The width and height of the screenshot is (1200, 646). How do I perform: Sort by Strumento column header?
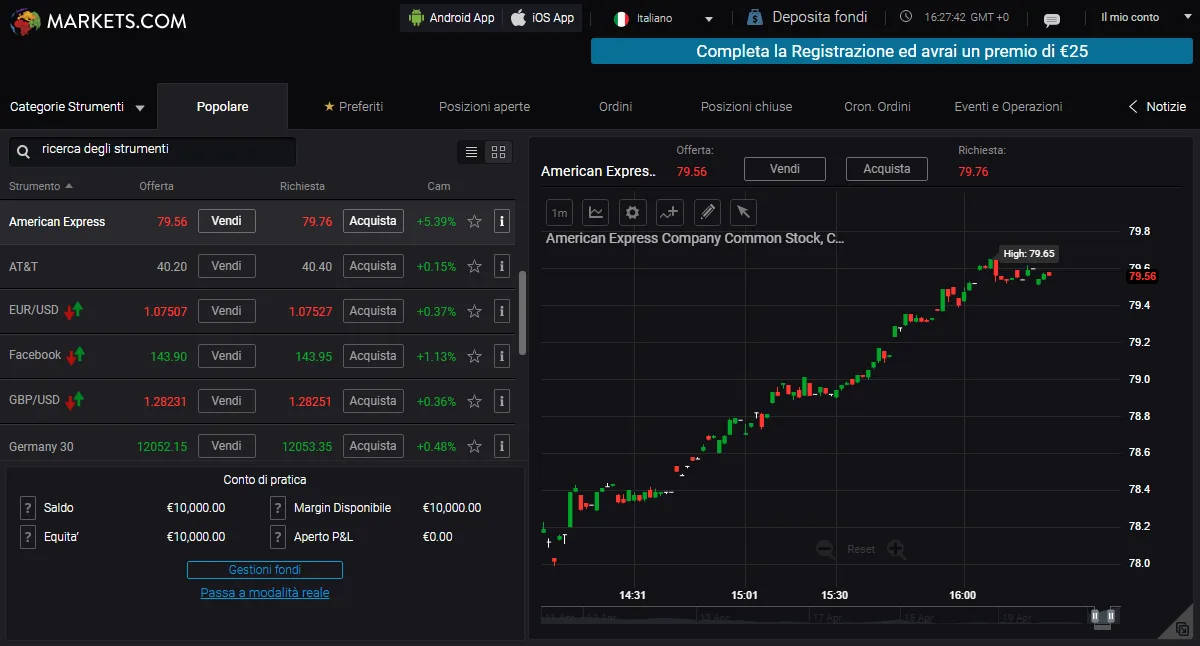click(x=41, y=186)
